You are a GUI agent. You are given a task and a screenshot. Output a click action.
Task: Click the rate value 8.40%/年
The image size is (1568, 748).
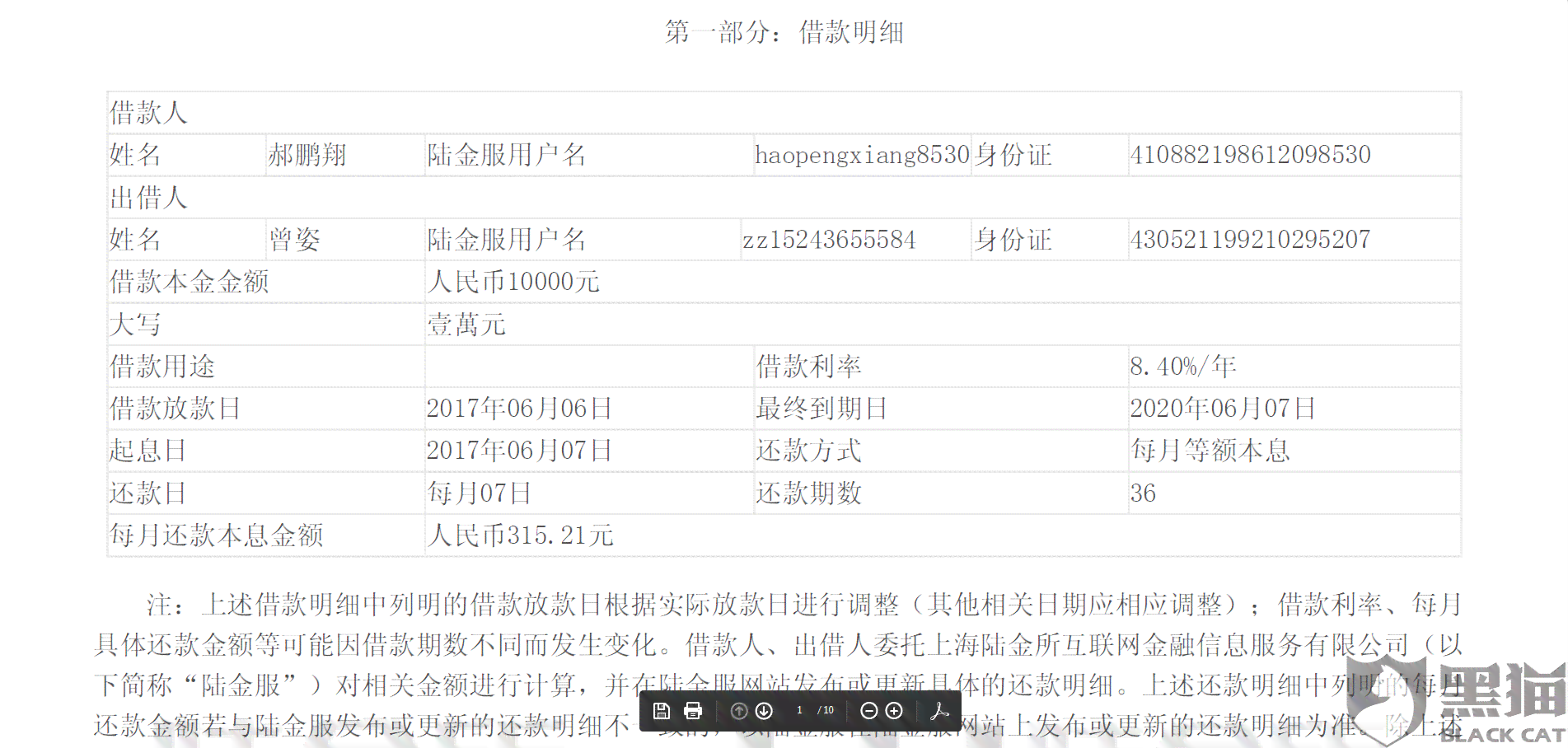(x=1183, y=367)
